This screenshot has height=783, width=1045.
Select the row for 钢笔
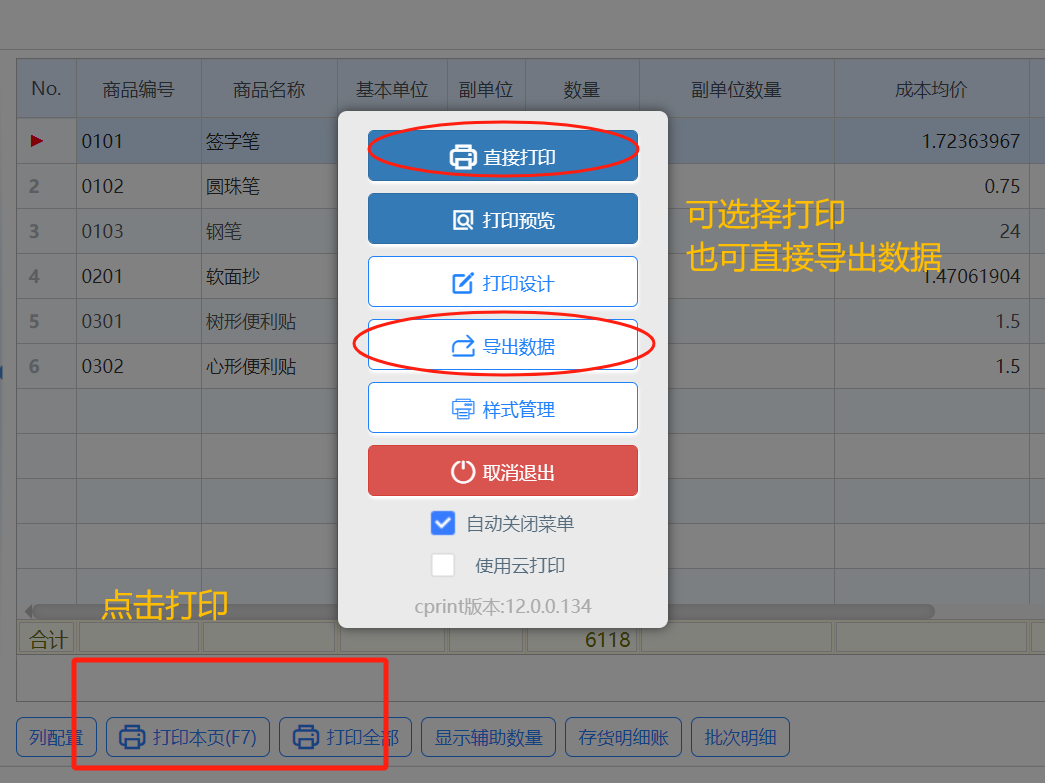(x=225, y=231)
